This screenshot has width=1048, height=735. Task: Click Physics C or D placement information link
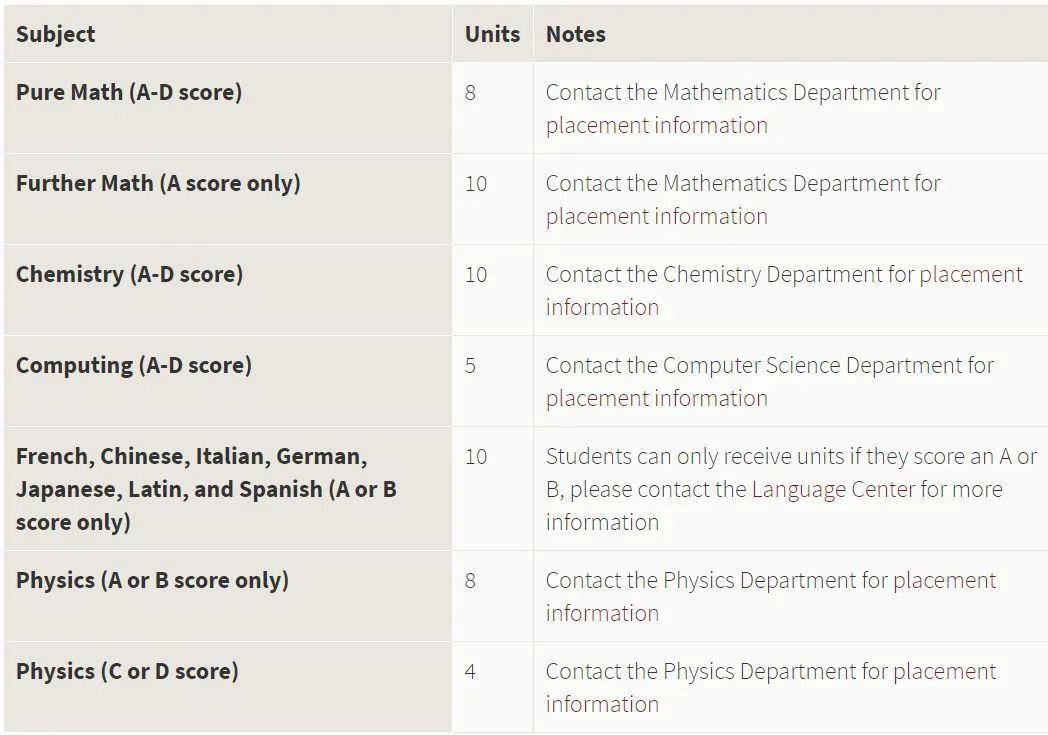pyautogui.click(x=944, y=671)
